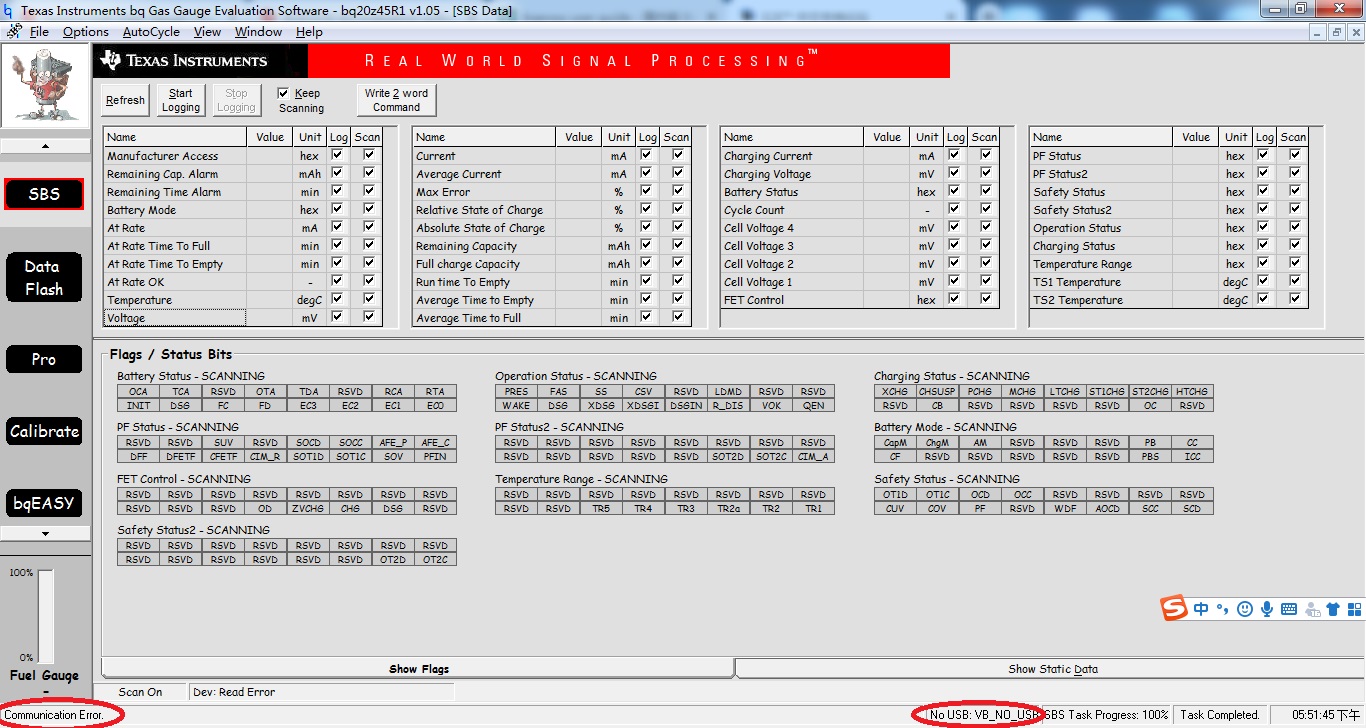Click the 'Communication Error.' status bar message
Image resolution: width=1366 pixels, height=728 pixels.
click(55, 715)
